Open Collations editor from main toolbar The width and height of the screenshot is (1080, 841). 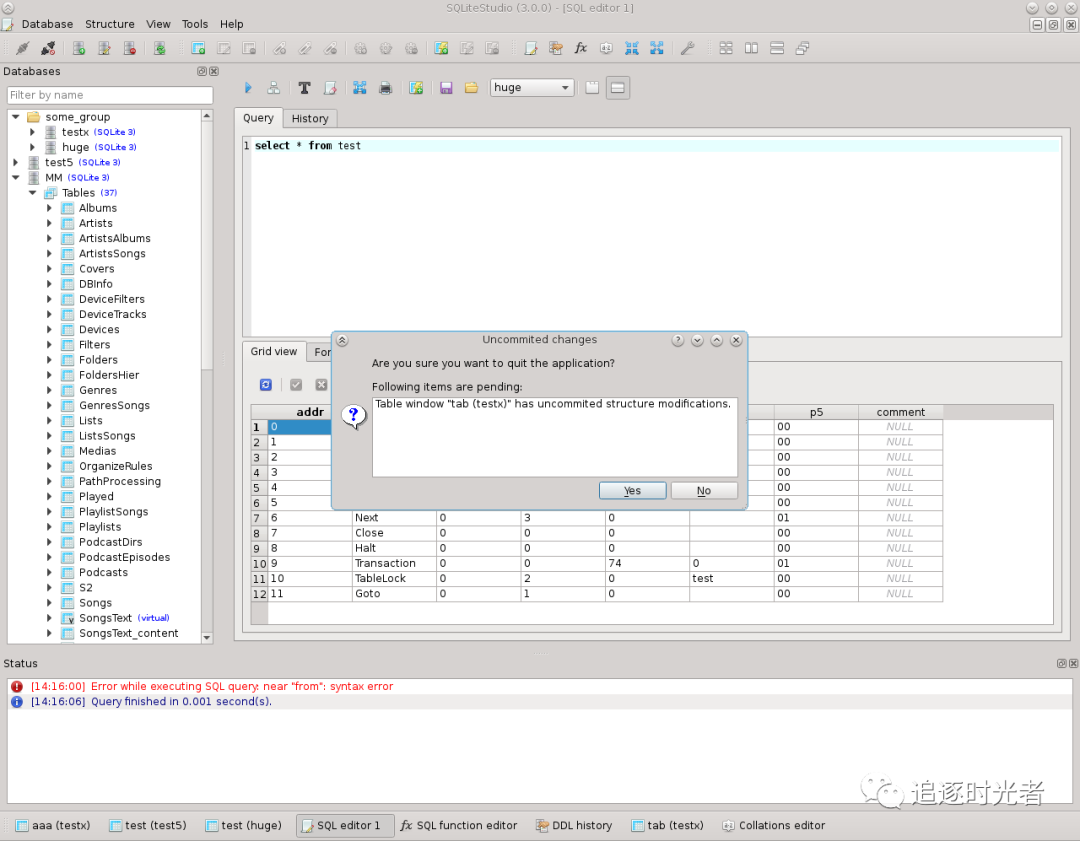606,48
